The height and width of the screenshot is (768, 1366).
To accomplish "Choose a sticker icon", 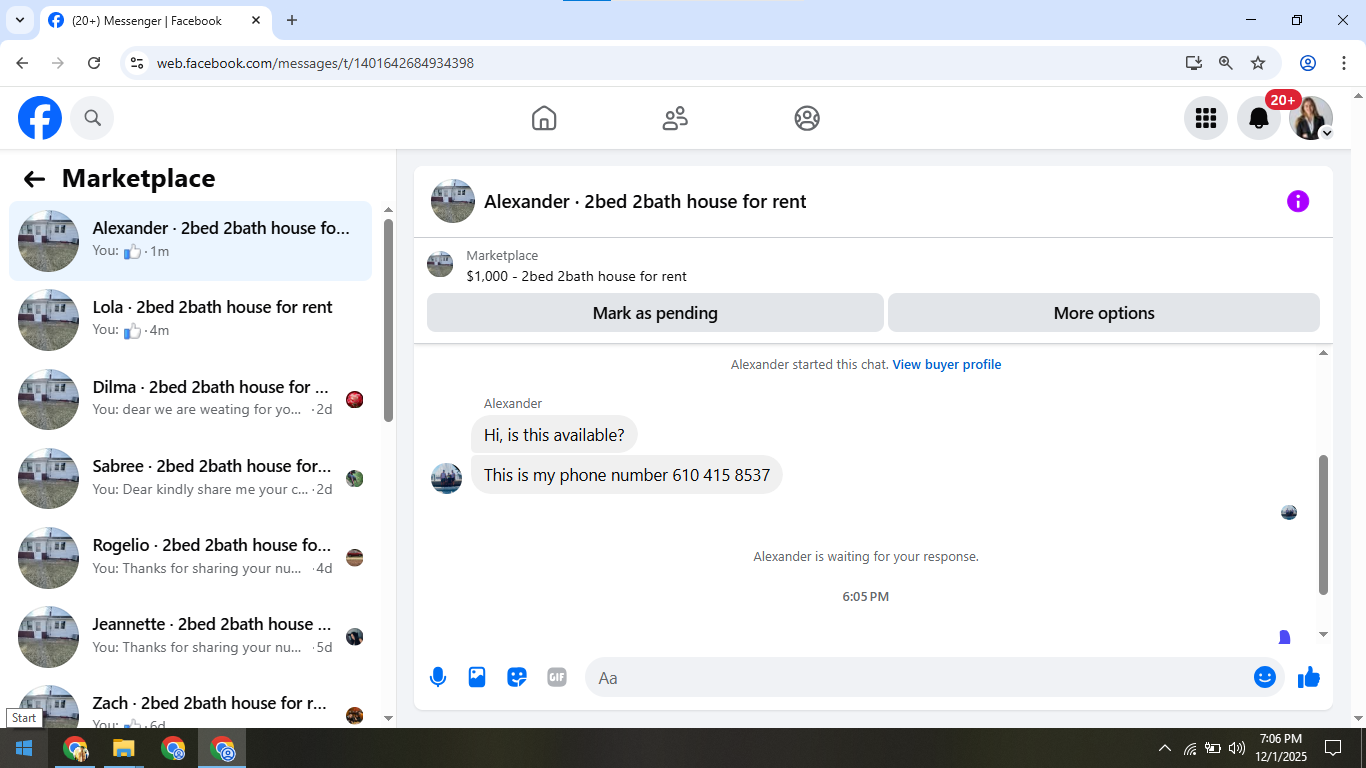I will [x=517, y=677].
